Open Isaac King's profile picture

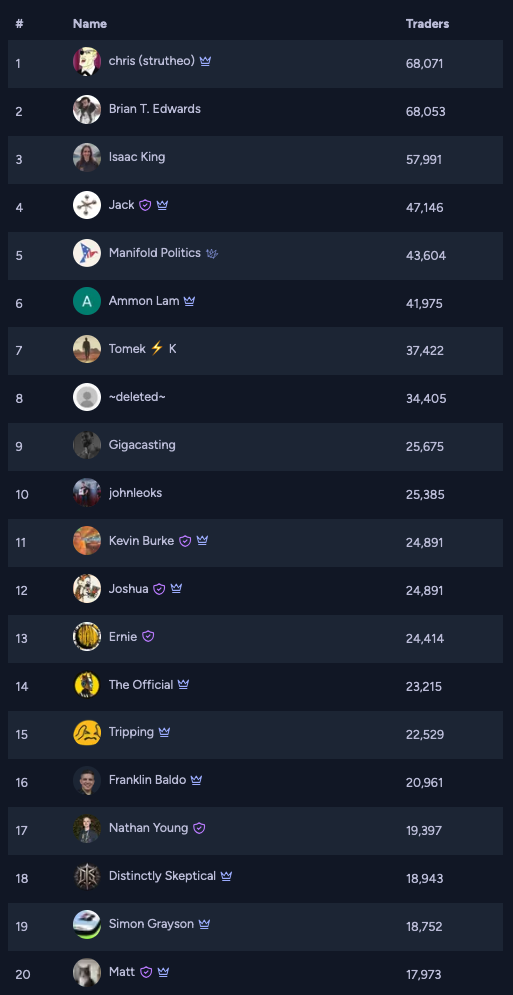(x=87, y=157)
